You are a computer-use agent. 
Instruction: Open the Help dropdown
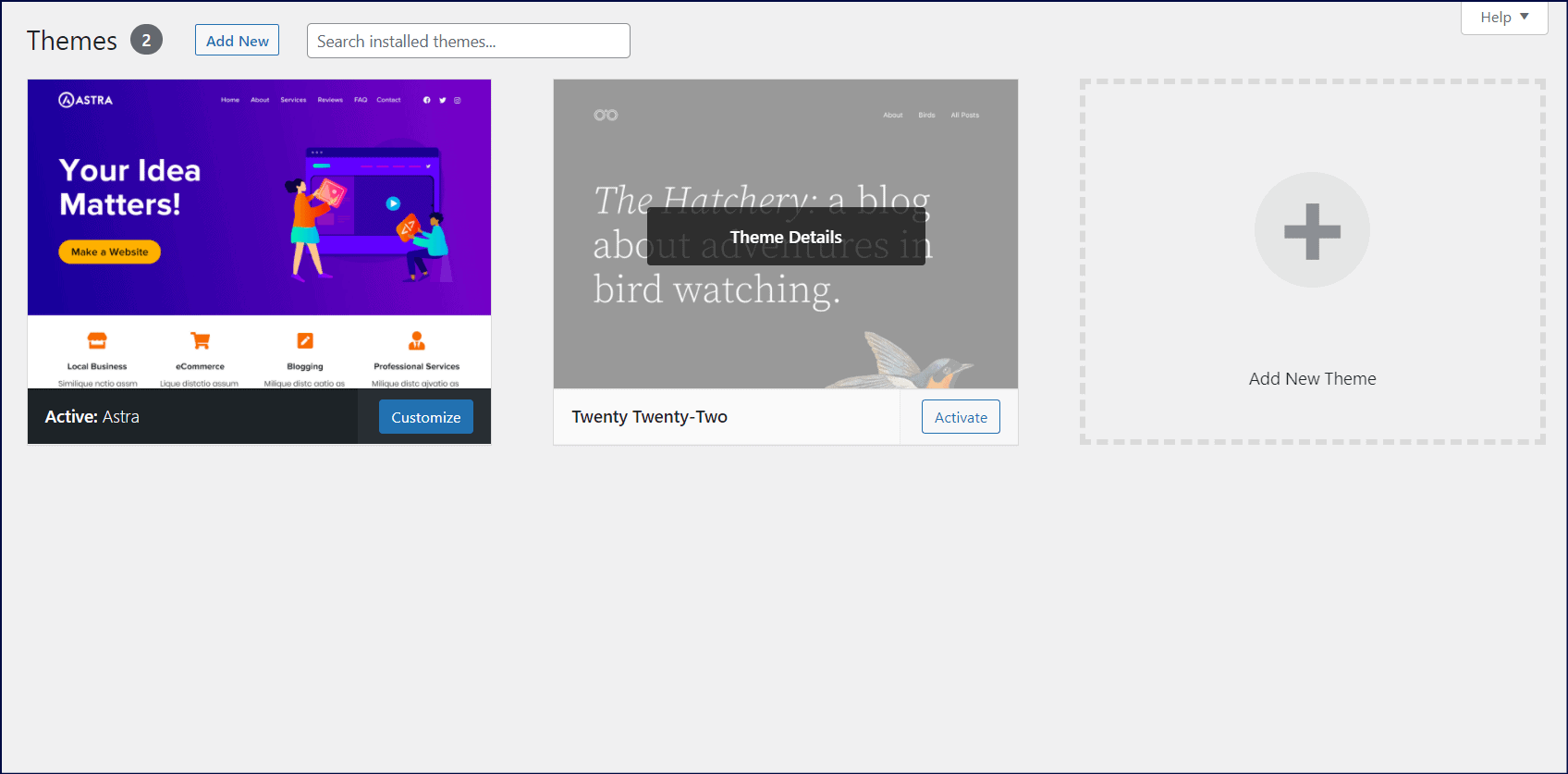tap(1504, 18)
